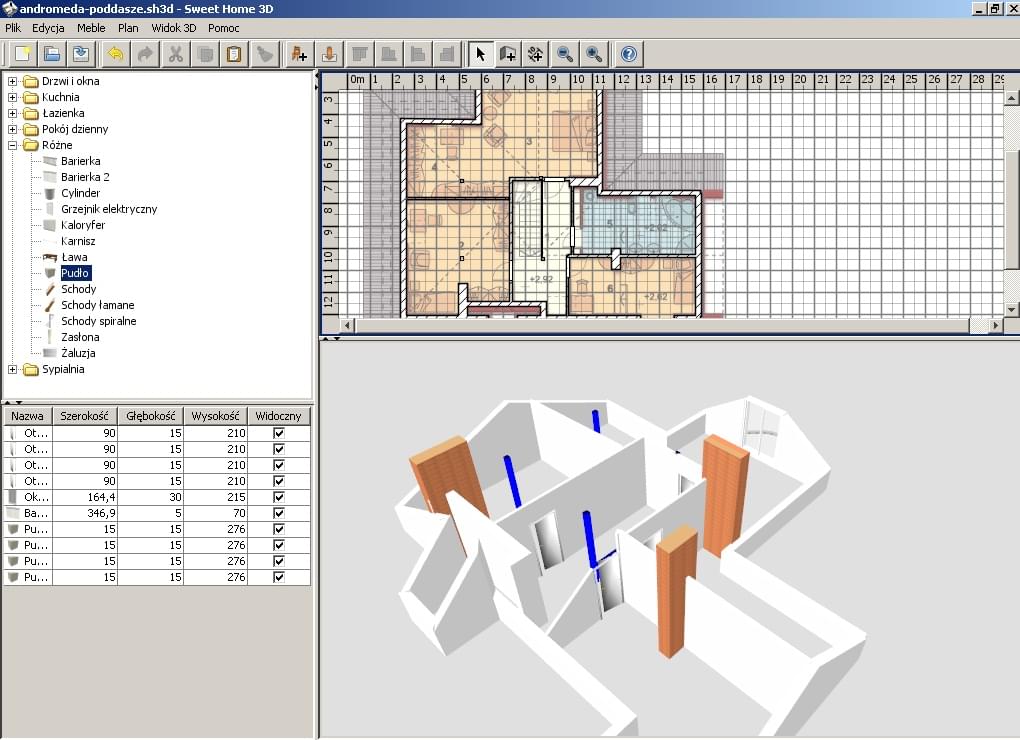Screen dimensions: 1020x740
Task: Paste from clipboard icon
Action: point(234,54)
